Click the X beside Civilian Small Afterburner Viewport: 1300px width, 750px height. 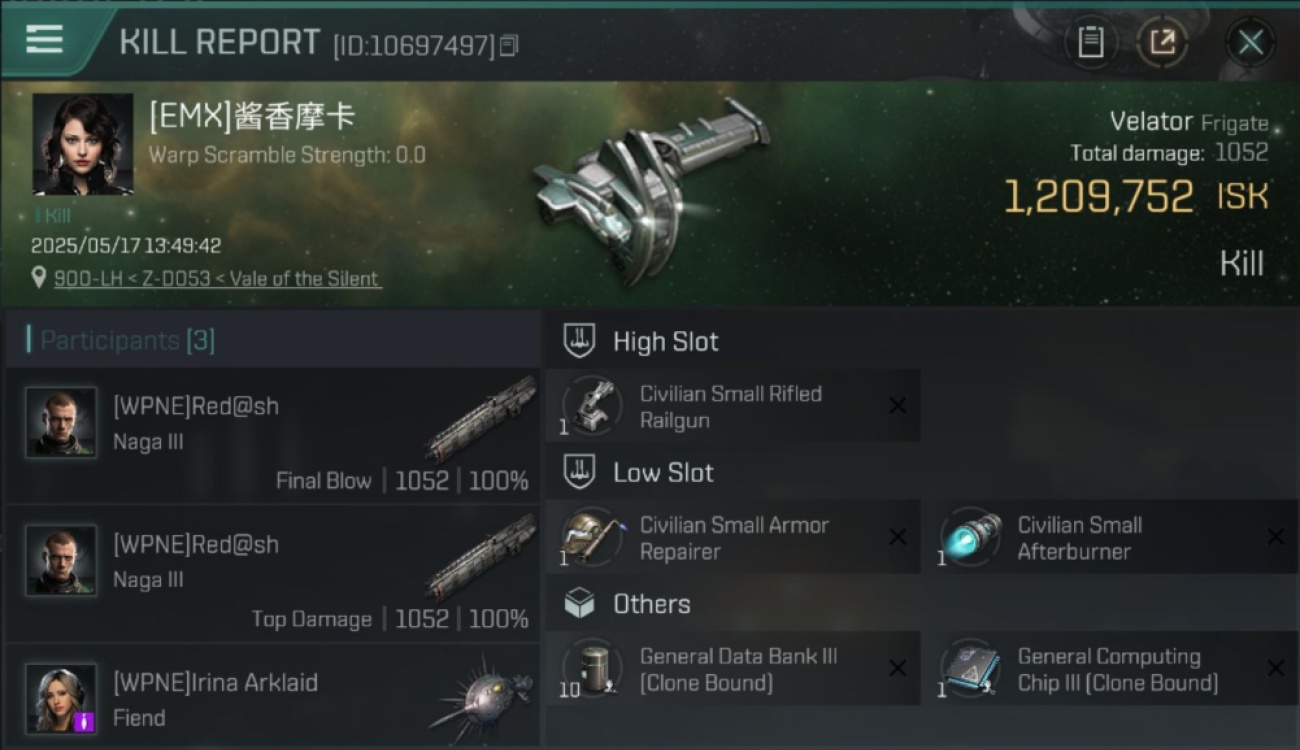tap(1276, 537)
